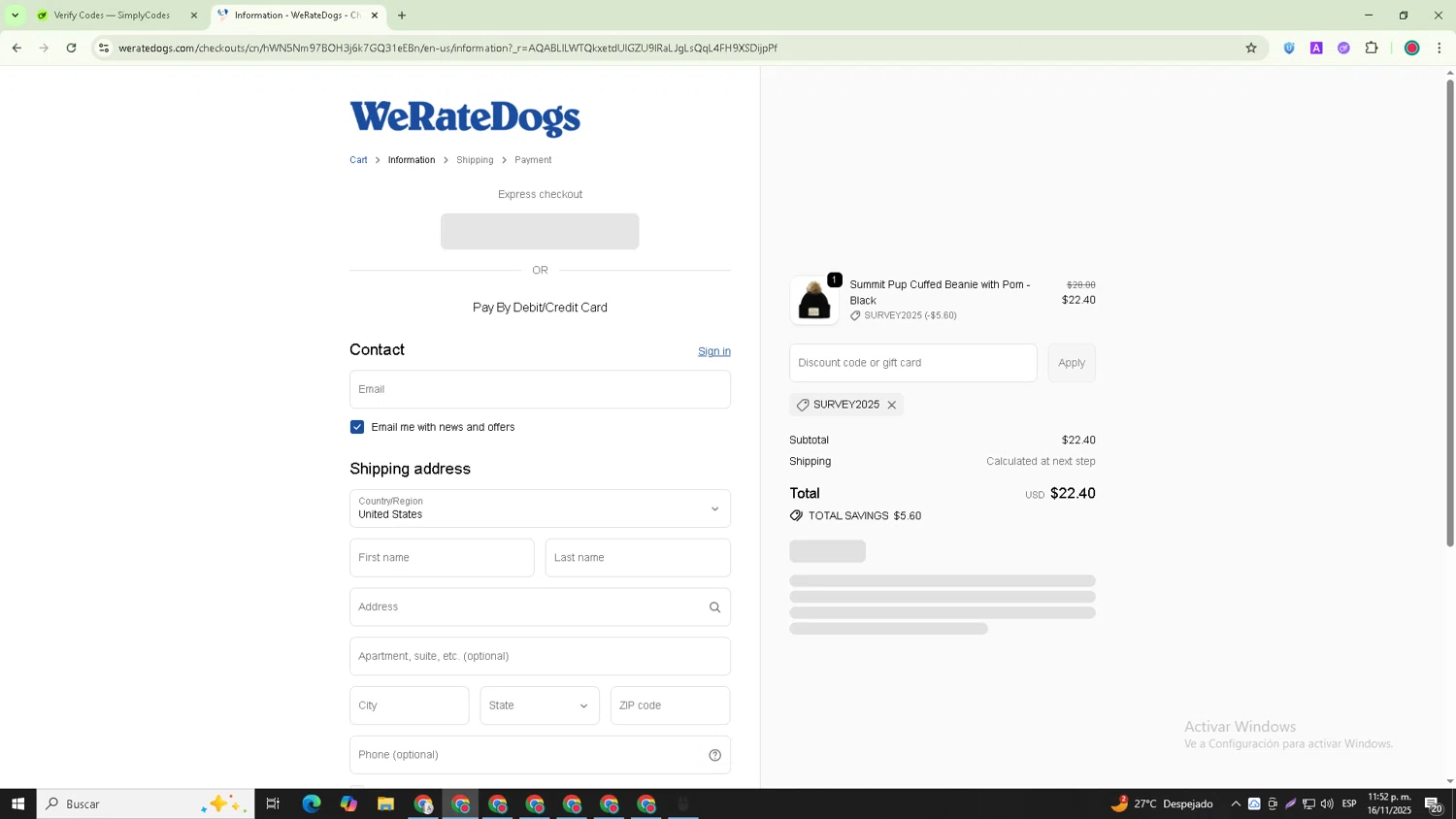Click the Payment breadcrumb step
The width and height of the screenshot is (1456, 819).
[x=533, y=160]
